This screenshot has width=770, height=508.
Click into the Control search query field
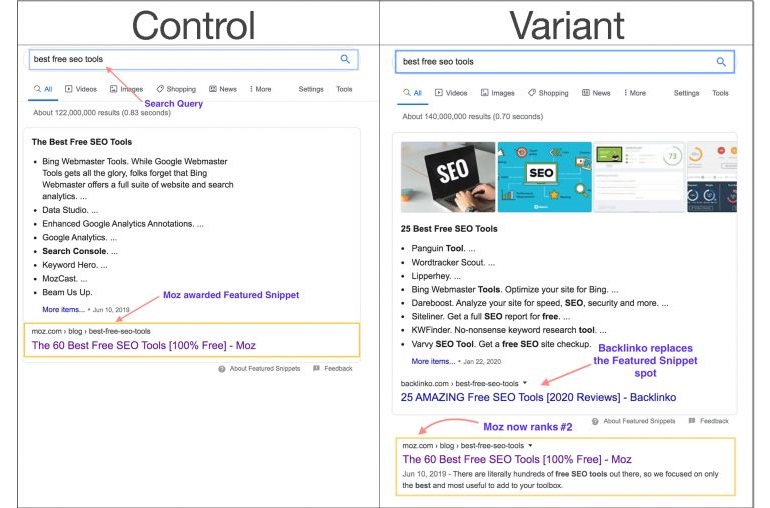click(180, 60)
